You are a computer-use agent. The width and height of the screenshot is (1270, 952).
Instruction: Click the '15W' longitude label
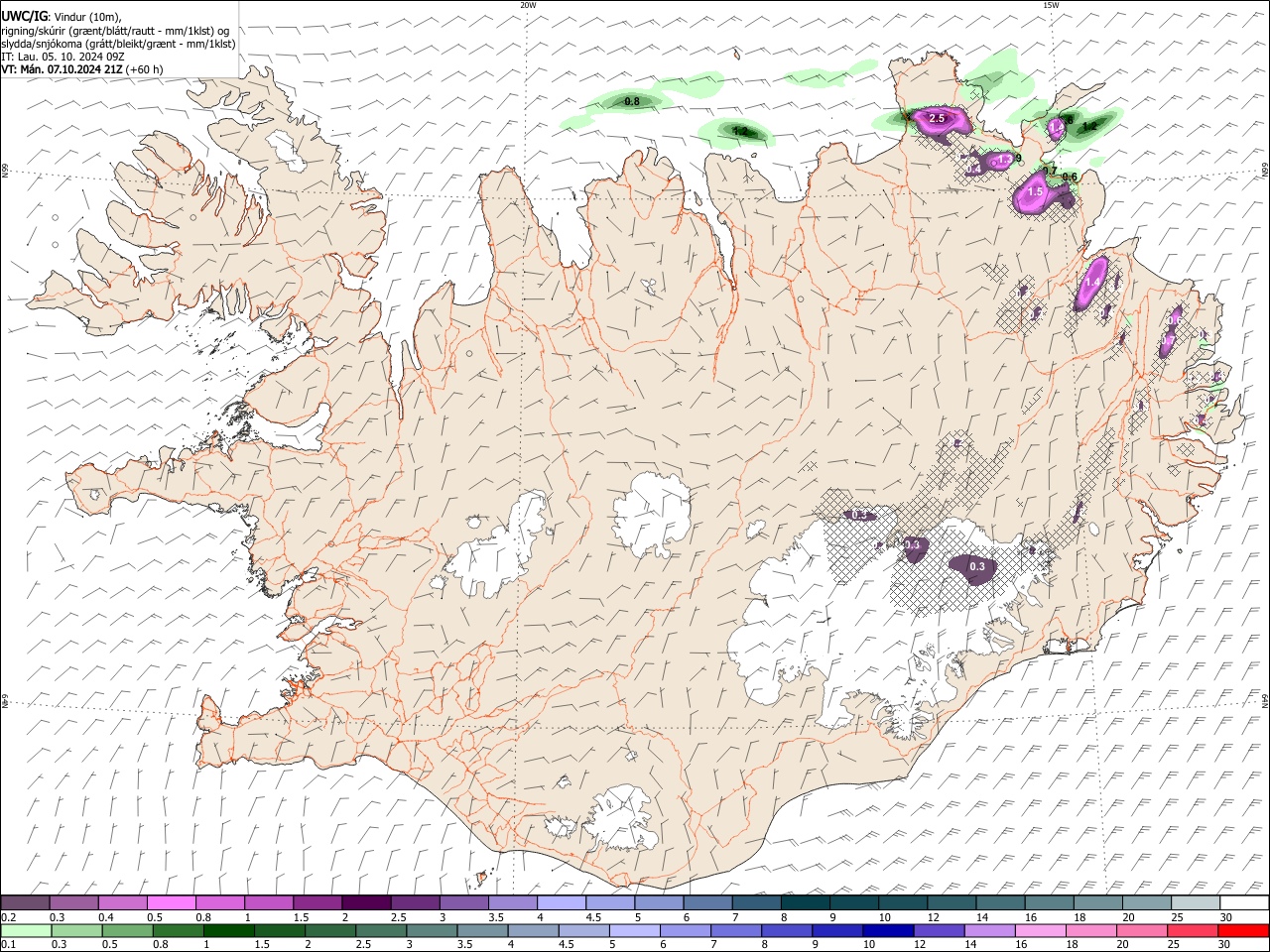(1050, 5)
